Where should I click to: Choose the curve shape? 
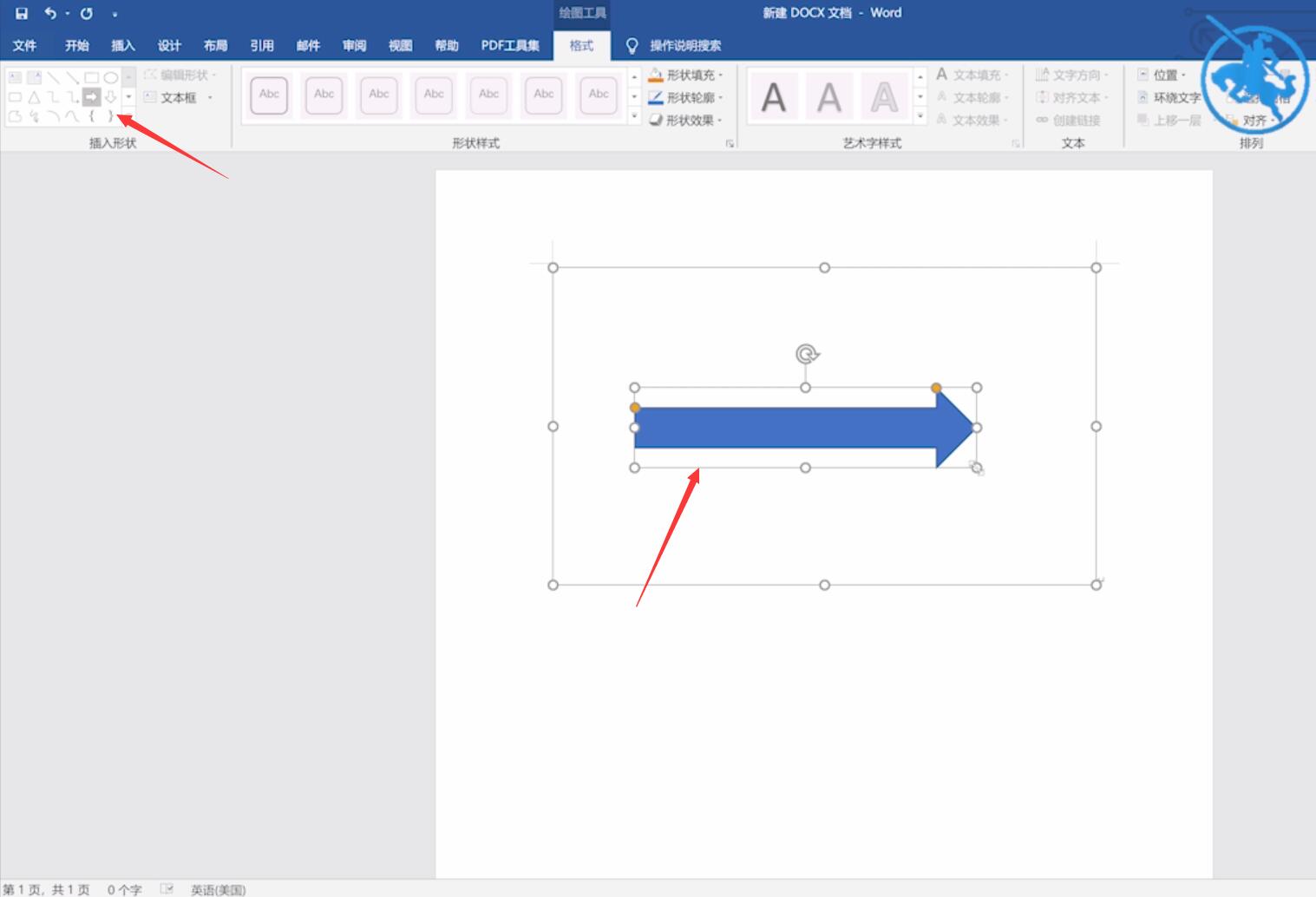click(73, 116)
